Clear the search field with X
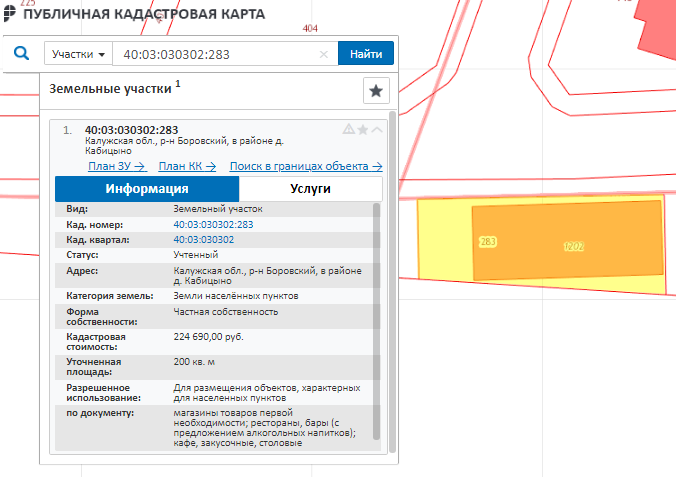Viewport: 676px width, 477px height. [324, 54]
